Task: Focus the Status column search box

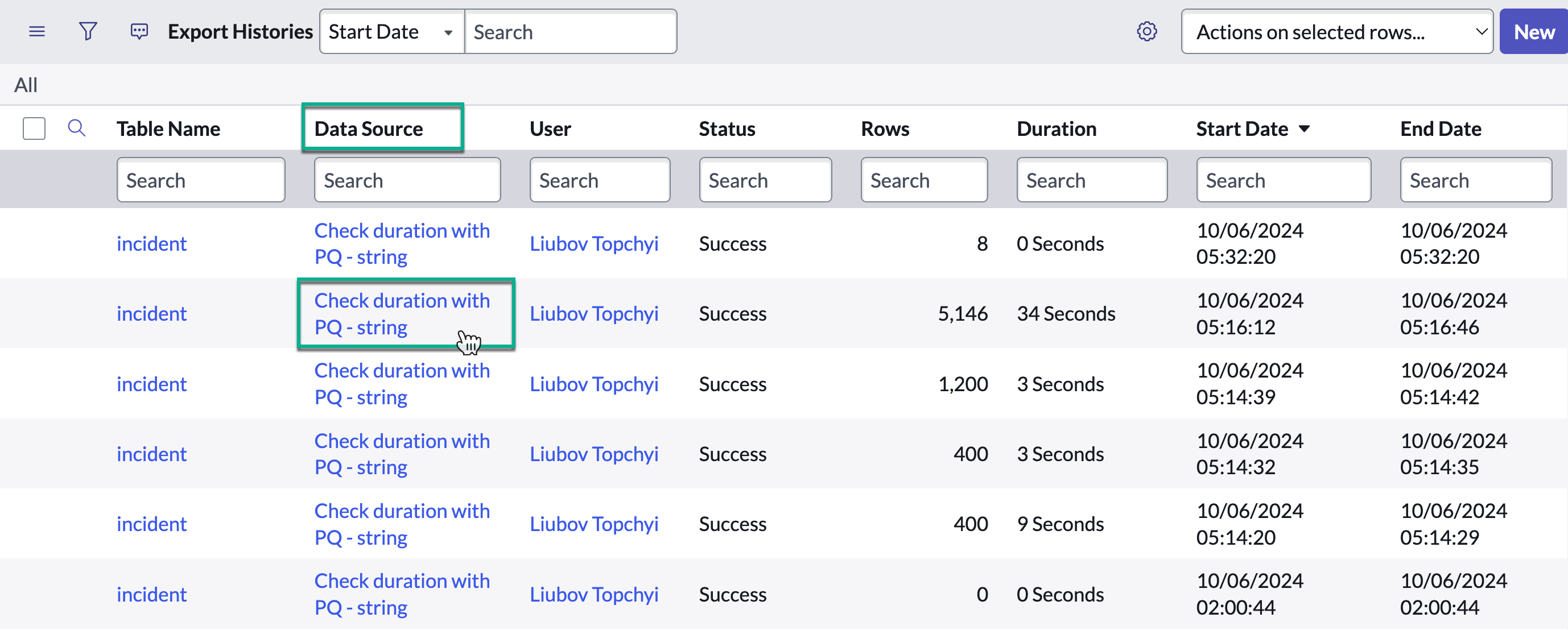Action: [x=765, y=181]
